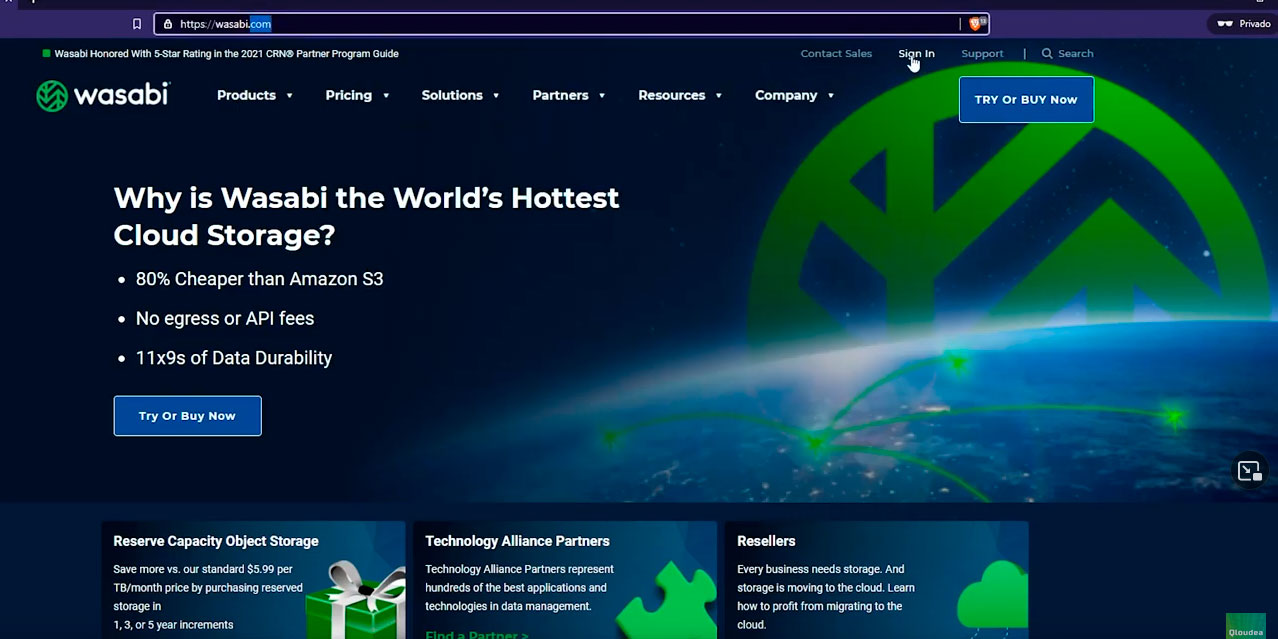Open the Resources menu
The image size is (1278, 639).
click(680, 95)
